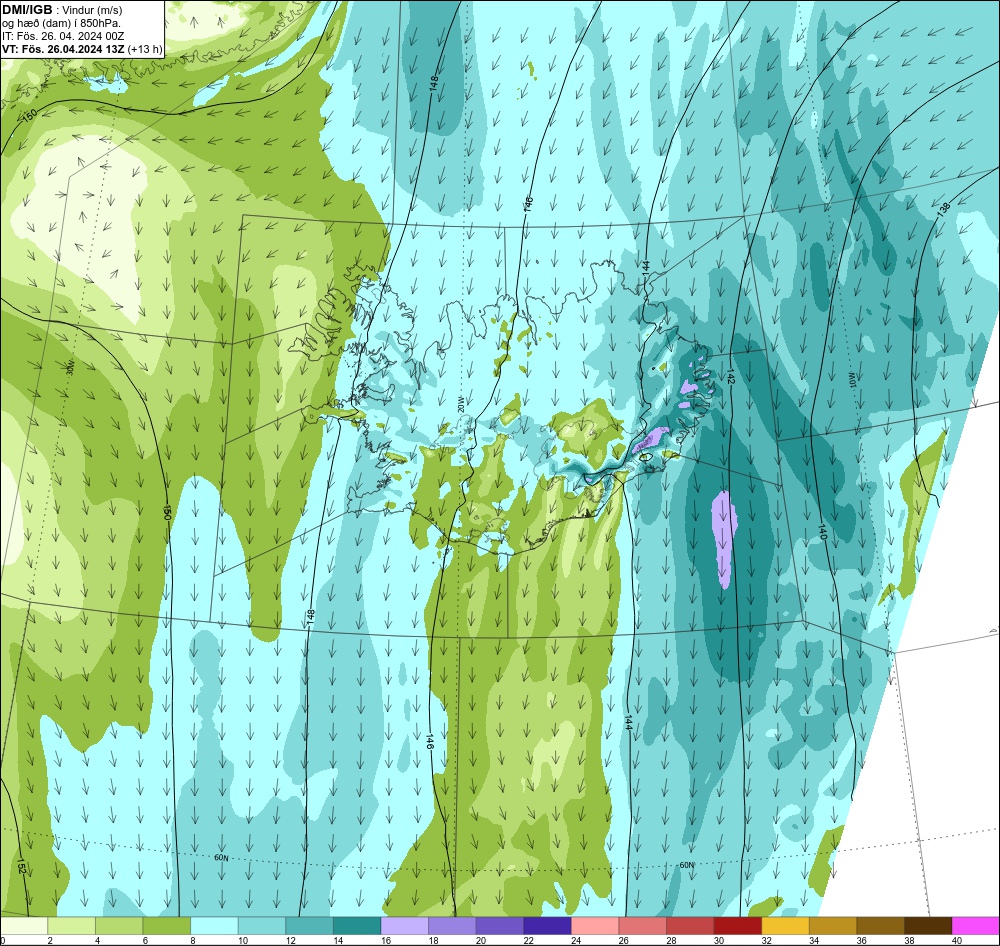This screenshot has width=1000, height=946.
Task: Click the "142" contour label
Action: point(731,378)
